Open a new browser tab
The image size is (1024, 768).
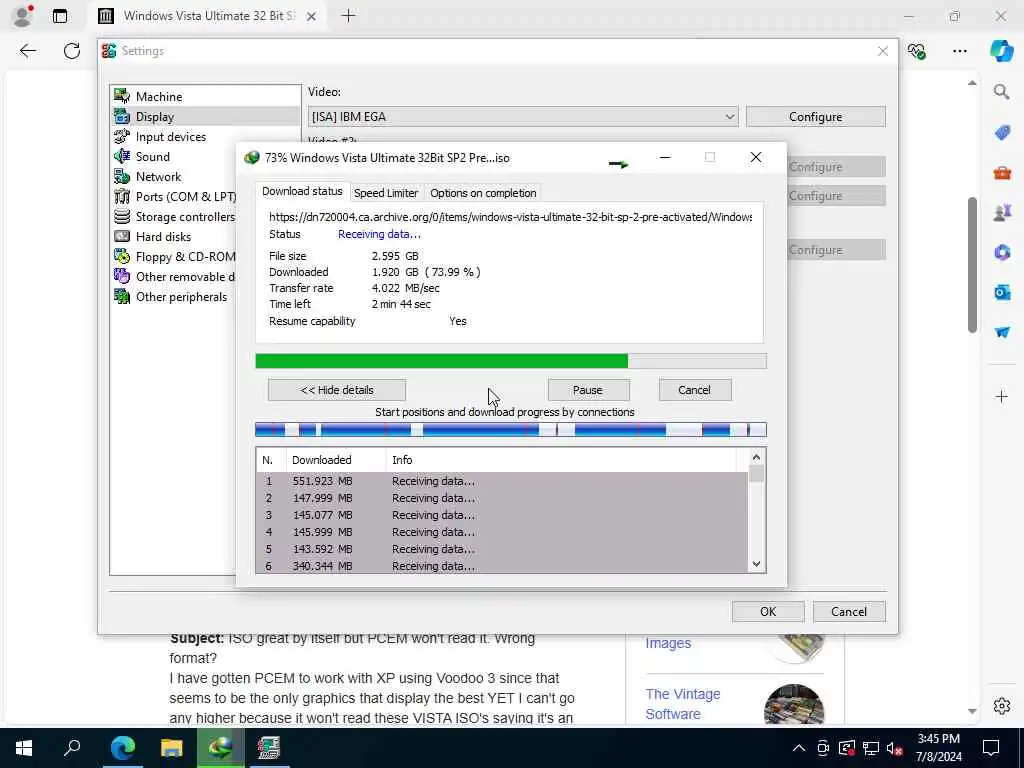click(349, 16)
